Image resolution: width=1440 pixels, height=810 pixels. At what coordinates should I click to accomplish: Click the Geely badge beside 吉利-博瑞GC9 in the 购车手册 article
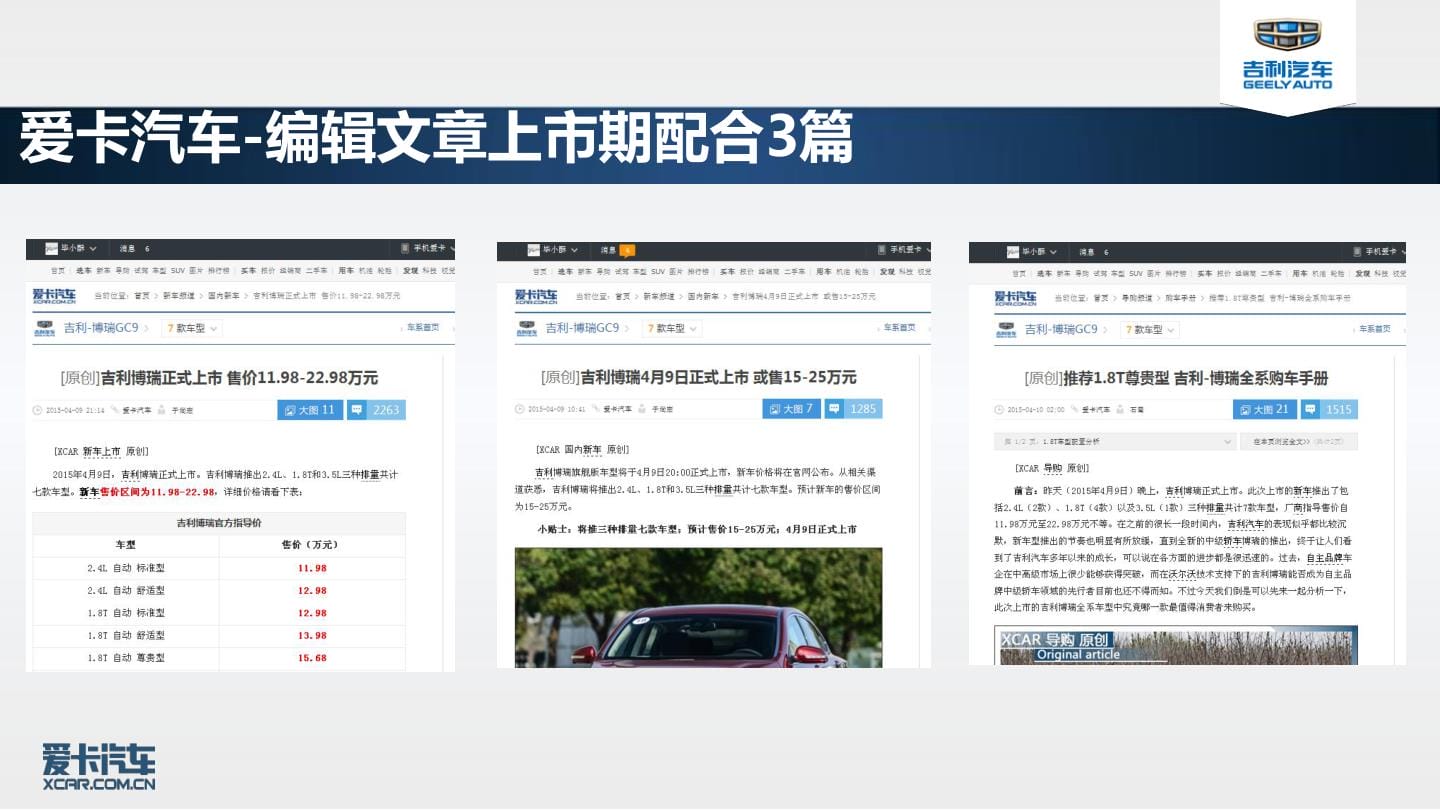tap(1006, 329)
